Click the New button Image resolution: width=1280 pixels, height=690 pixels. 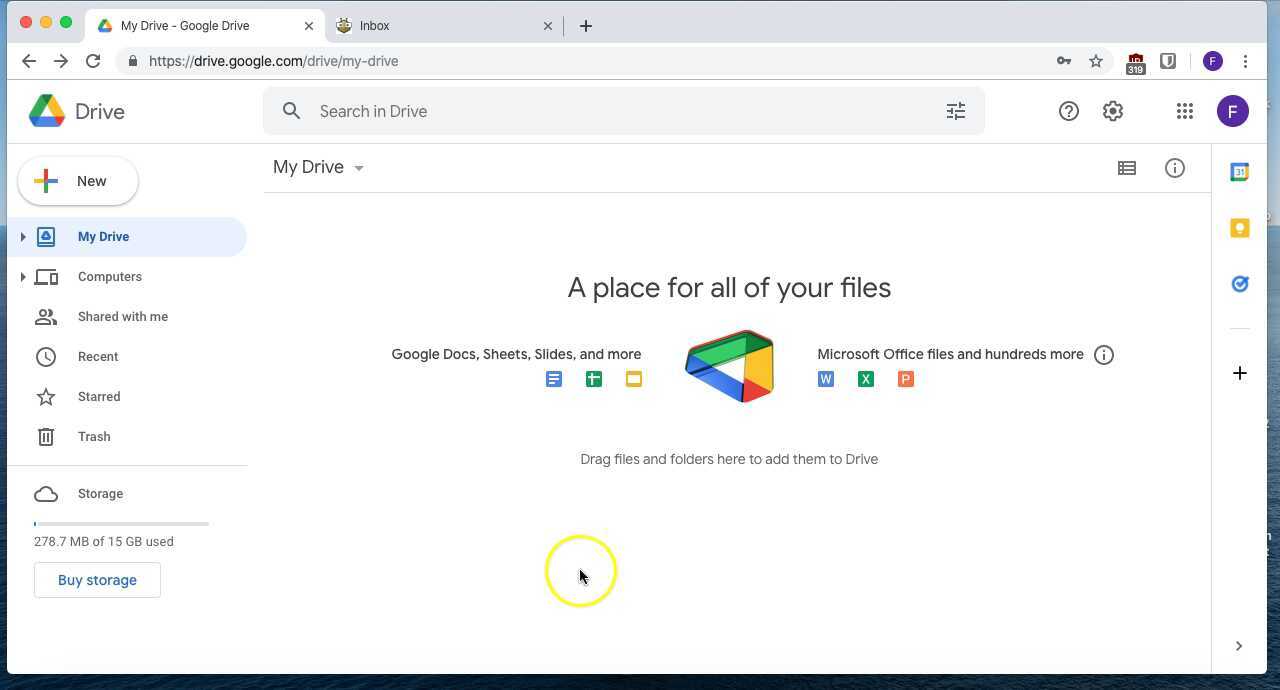pyautogui.click(x=77, y=181)
